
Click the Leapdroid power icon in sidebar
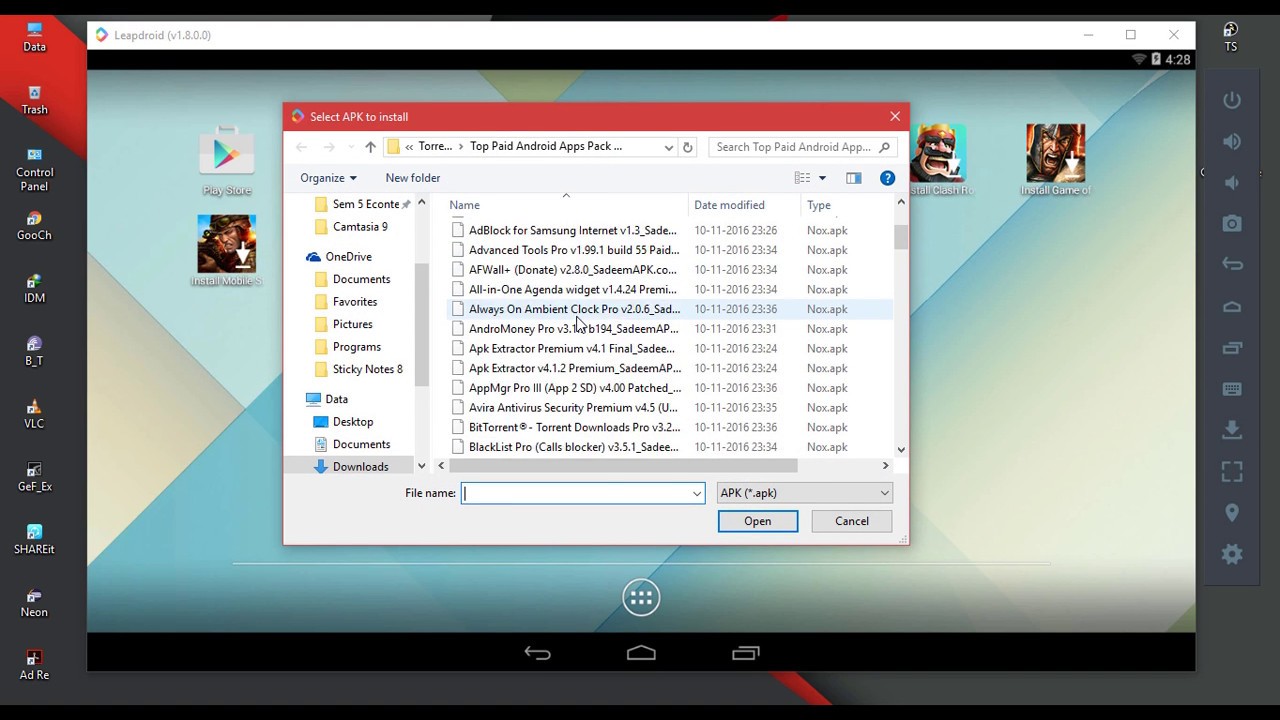tap(1232, 100)
